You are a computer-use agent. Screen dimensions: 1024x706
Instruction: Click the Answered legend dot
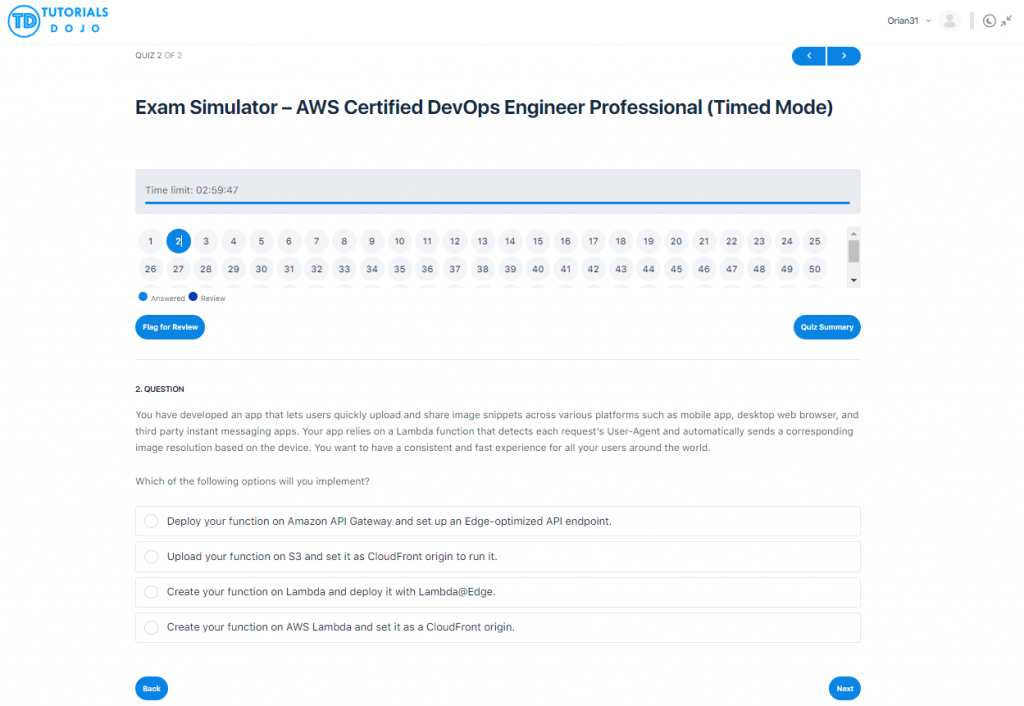coord(141,296)
